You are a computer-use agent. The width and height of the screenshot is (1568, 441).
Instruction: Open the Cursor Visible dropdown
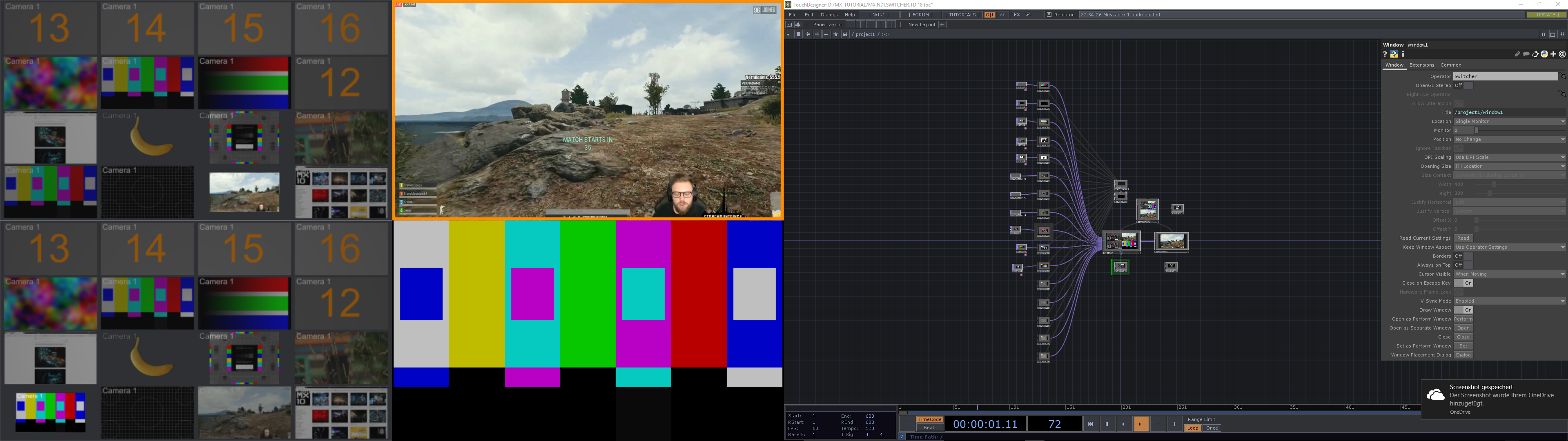pos(1510,274)
